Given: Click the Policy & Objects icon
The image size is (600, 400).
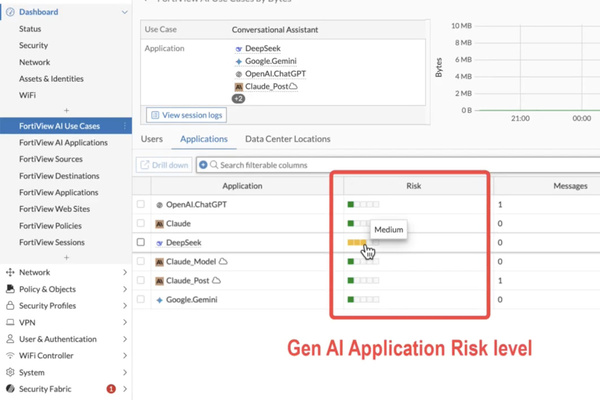Looking at the screenshot, I should point(10,289).
